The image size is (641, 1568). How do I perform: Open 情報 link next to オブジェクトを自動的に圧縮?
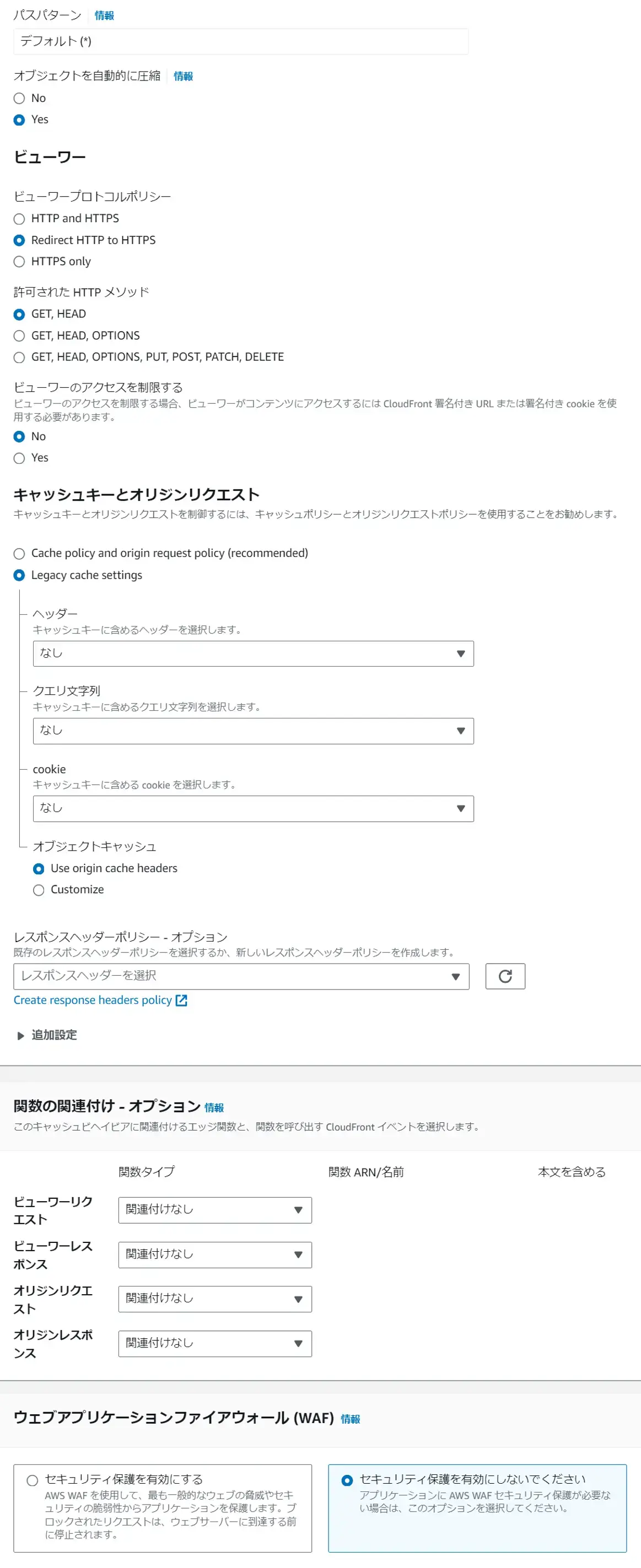(x=183, y=76)
